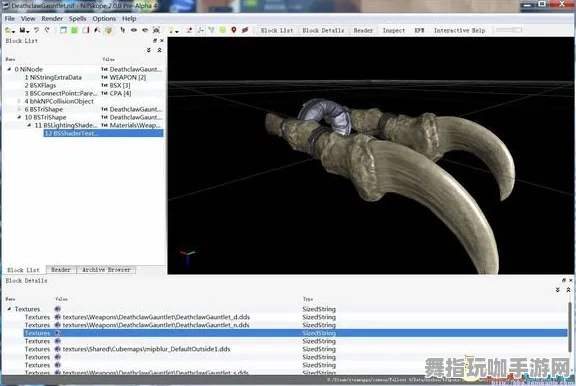Viewport: 576px width, 386px height.
Task: Click the yellow circle toolbar icon
Action: [223, 30]
